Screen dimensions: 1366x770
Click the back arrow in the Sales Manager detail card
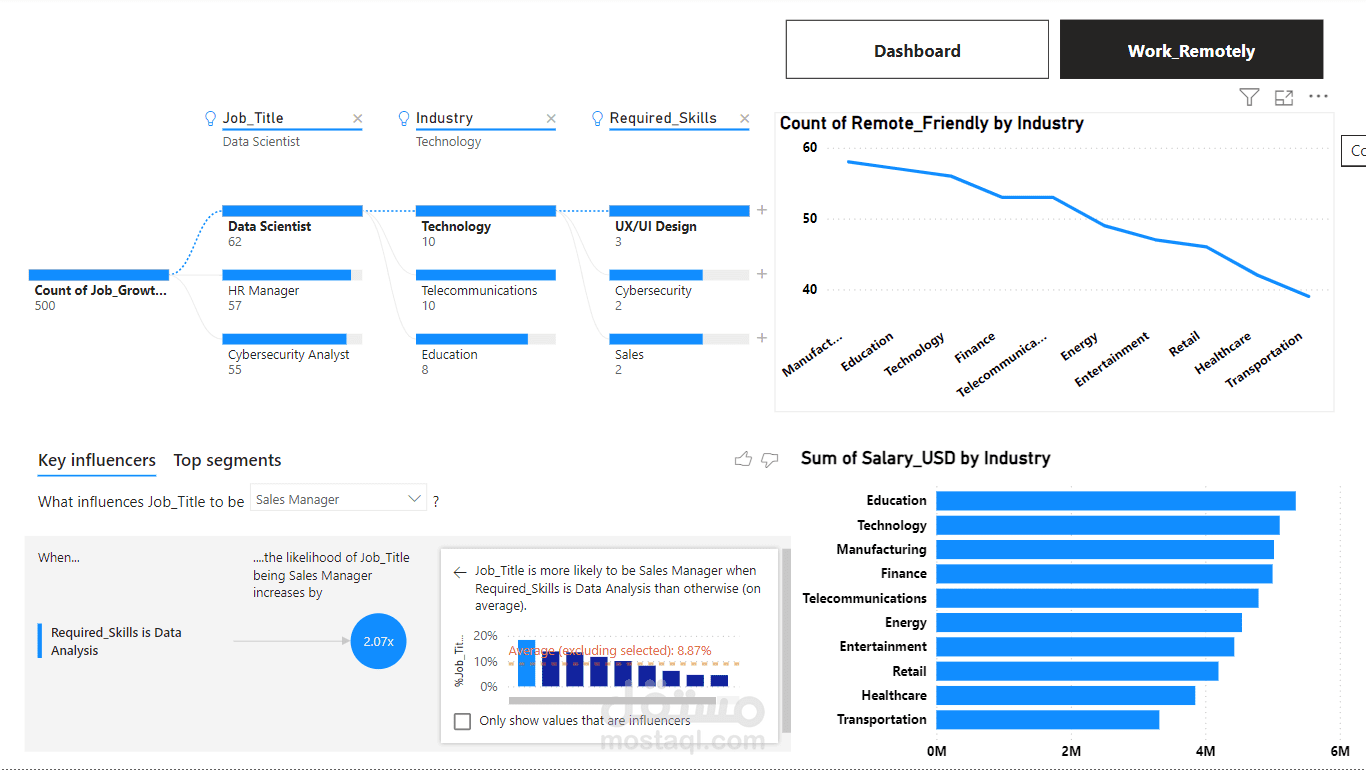coord(460,572)
